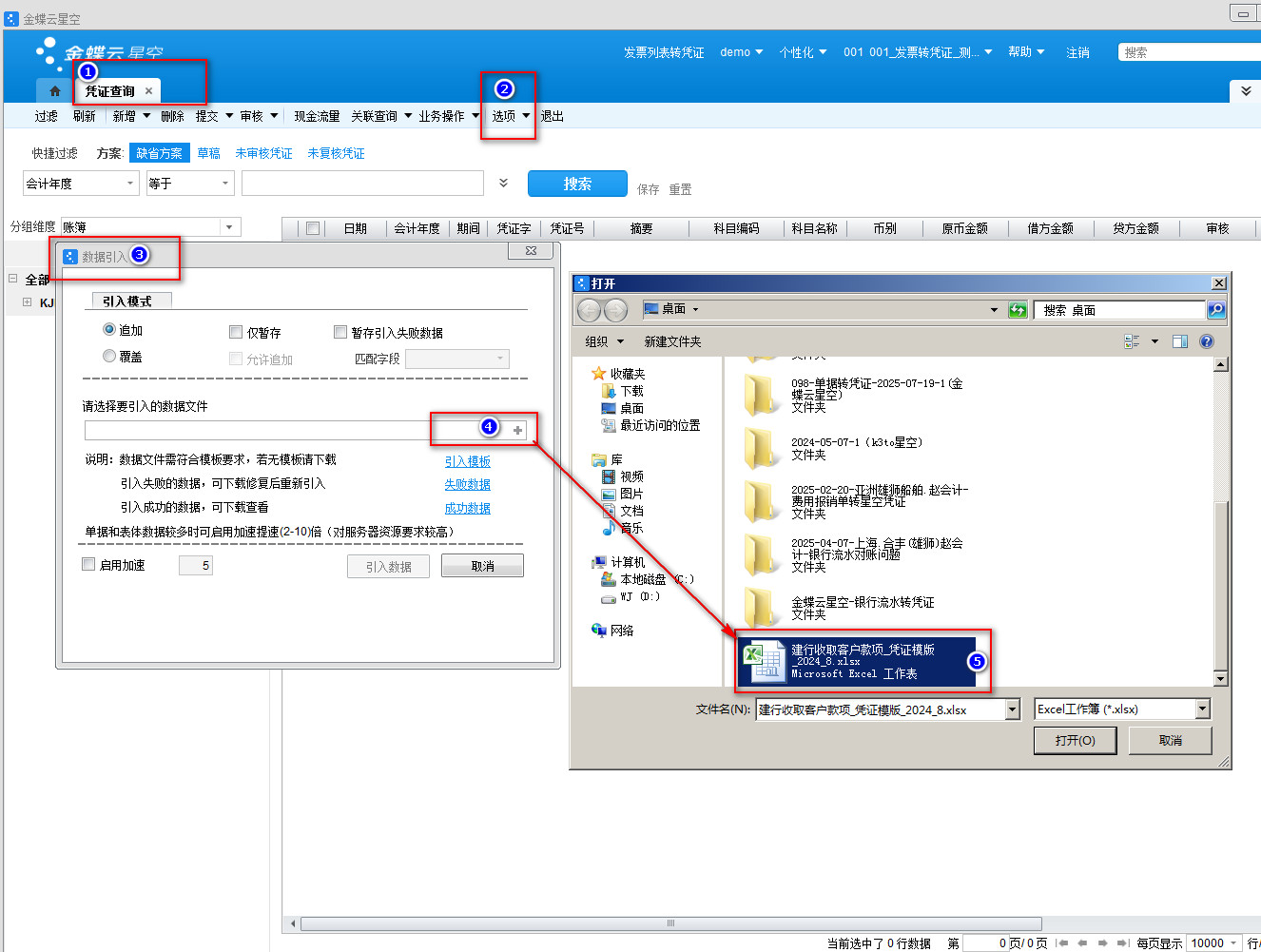Open the home page icon tab
Screen dimensions: 1261x952
[x=54, y=91]
